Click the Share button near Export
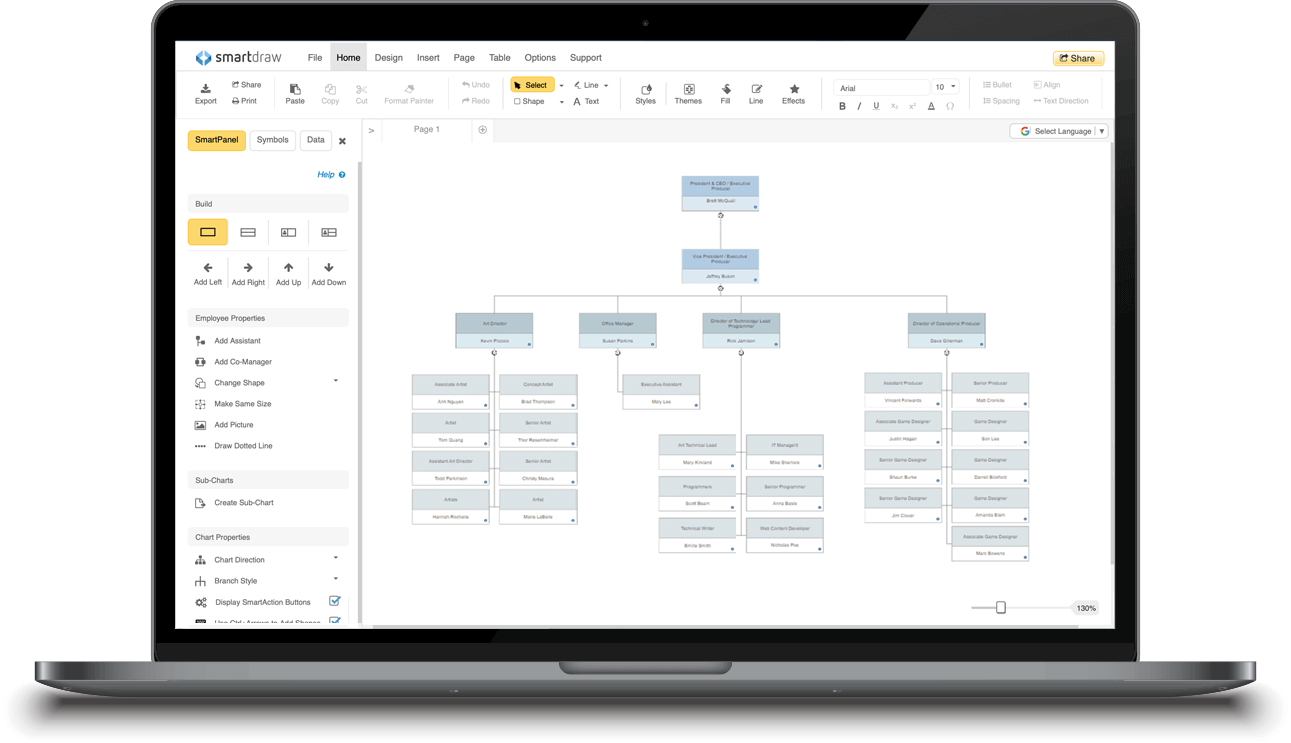Screen dimensions: 1291x743 [x=247, y=85]
